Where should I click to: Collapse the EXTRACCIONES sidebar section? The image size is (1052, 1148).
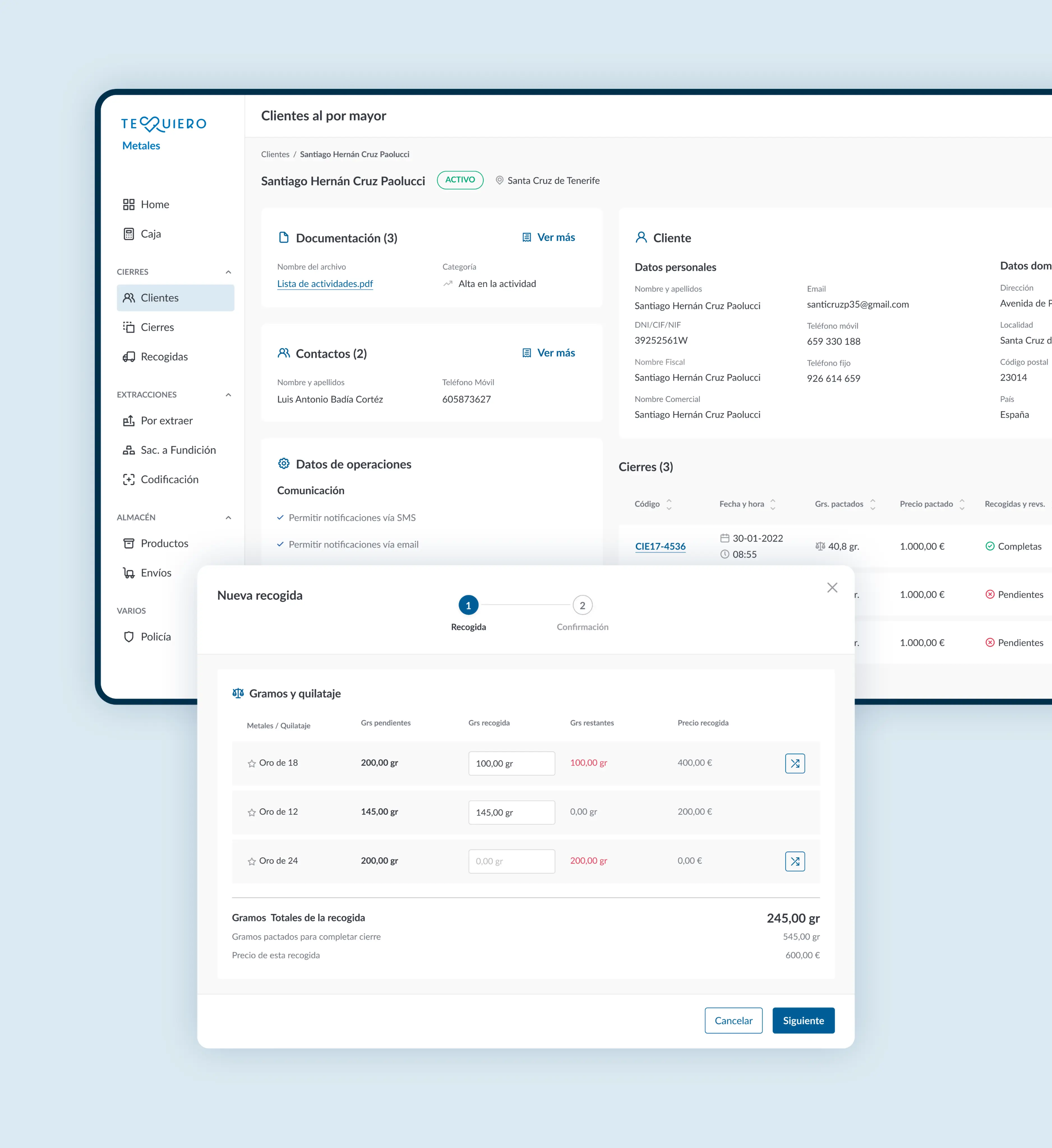point(229,395)
